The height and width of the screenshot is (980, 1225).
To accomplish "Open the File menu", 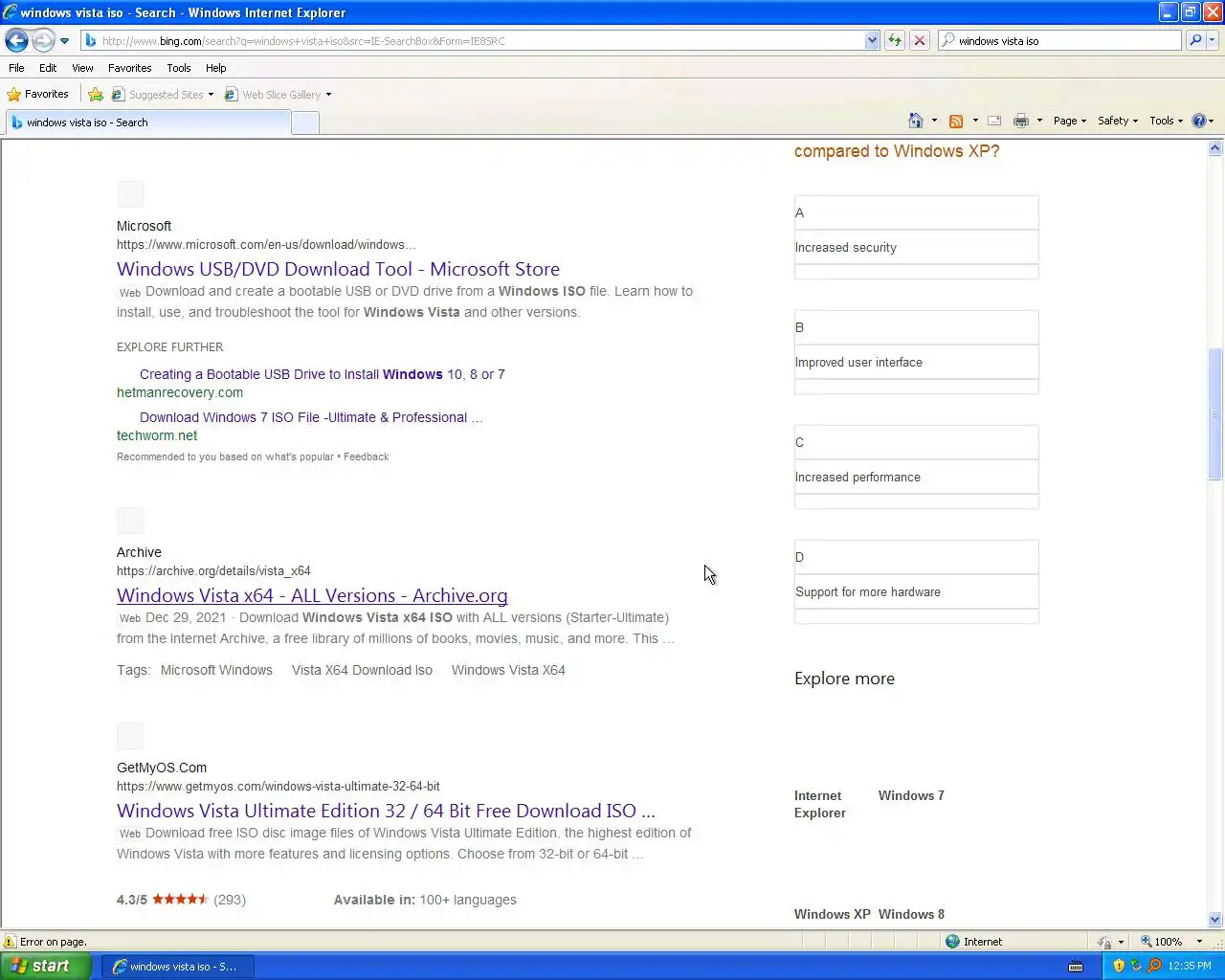I will point(16,68).
